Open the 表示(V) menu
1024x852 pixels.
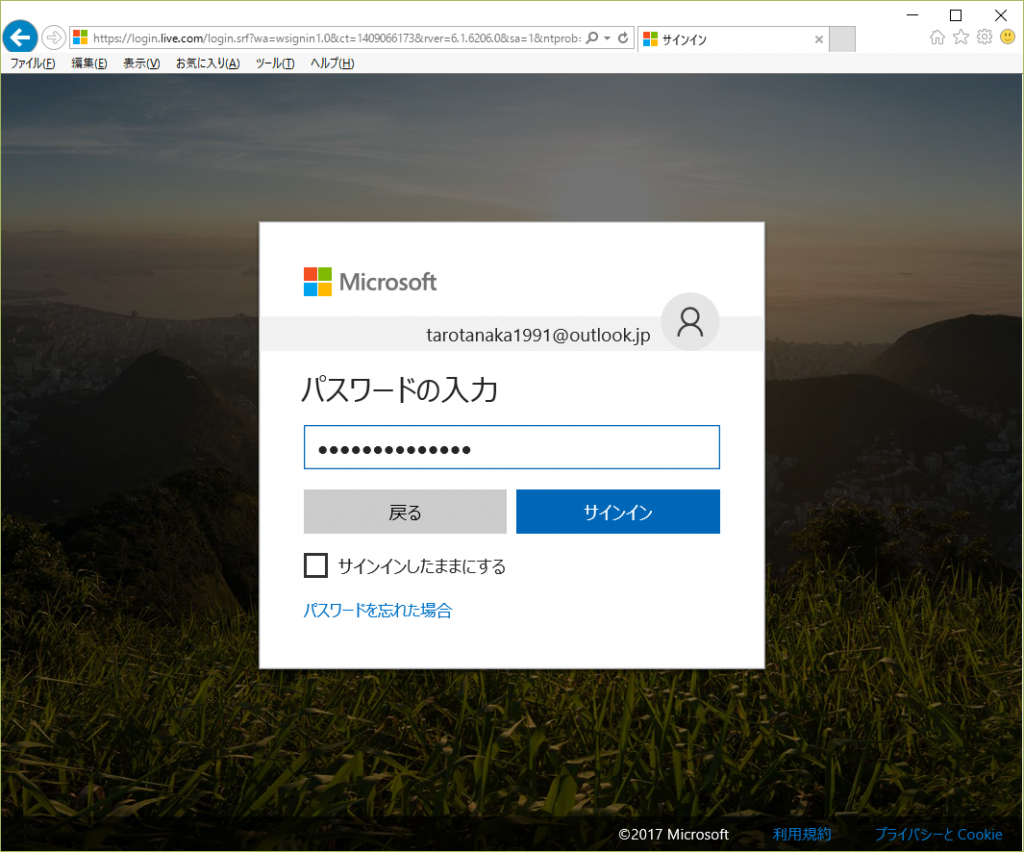click(x=142, y=63)
